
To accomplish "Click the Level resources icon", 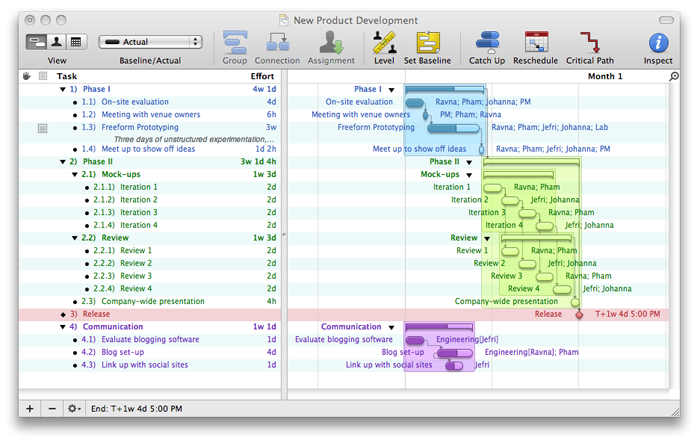I will [384, 43].
